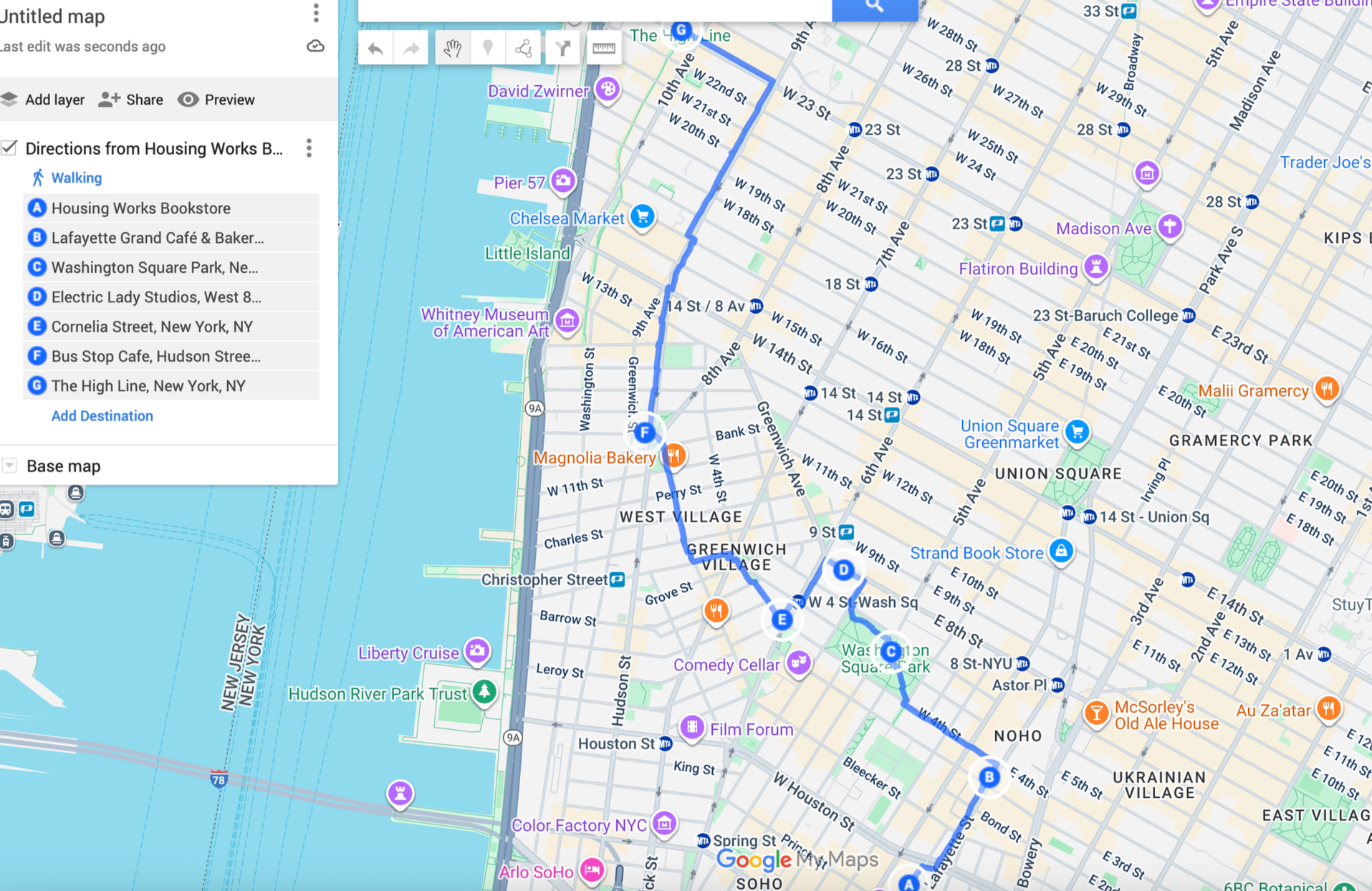This screenshot has width=1372, height=891.
Task: Click the search input field
Action: (x=595, y=9)
